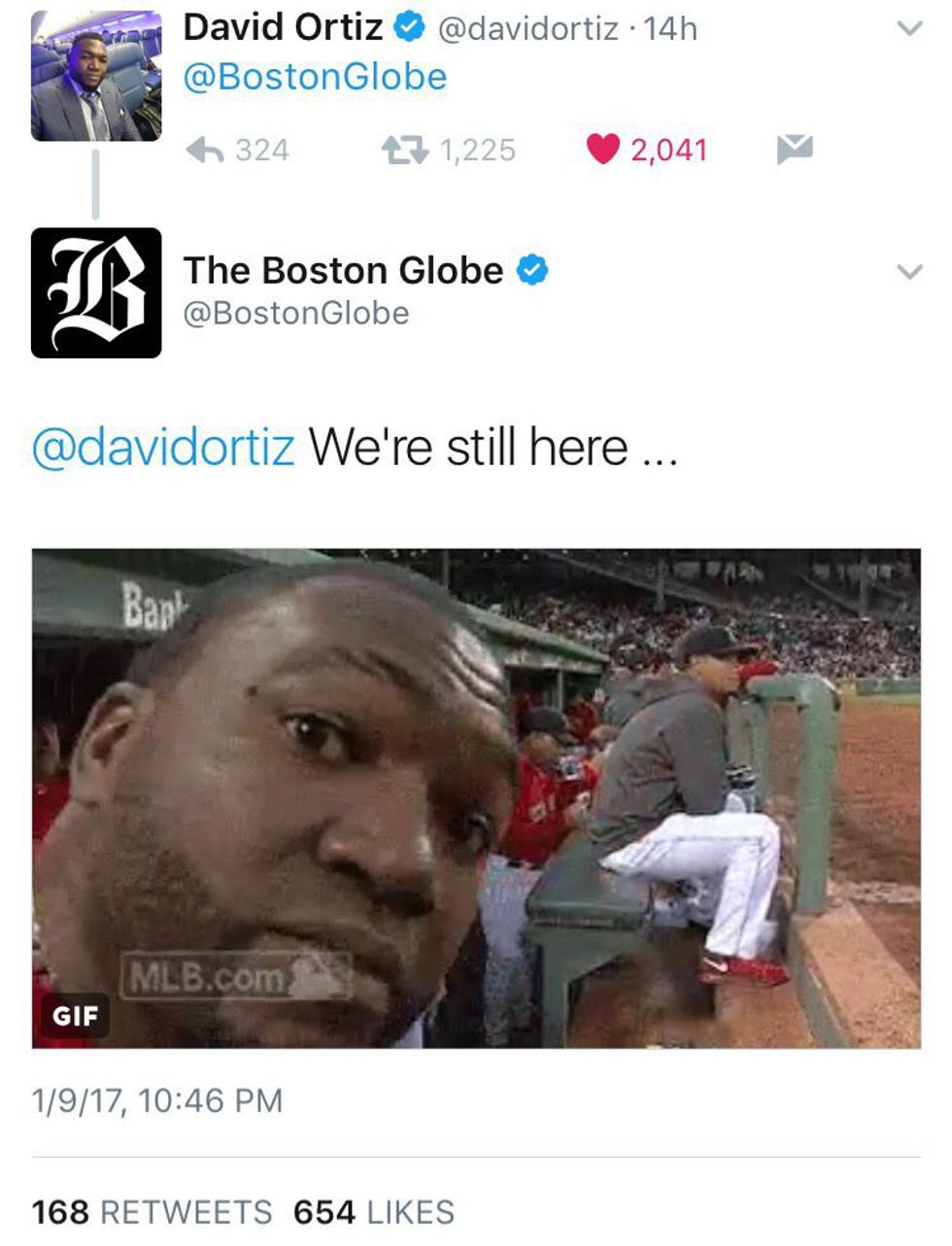View the 654 Likes list
This screenshot has width=952, height=1246.
click(374, 1212)
